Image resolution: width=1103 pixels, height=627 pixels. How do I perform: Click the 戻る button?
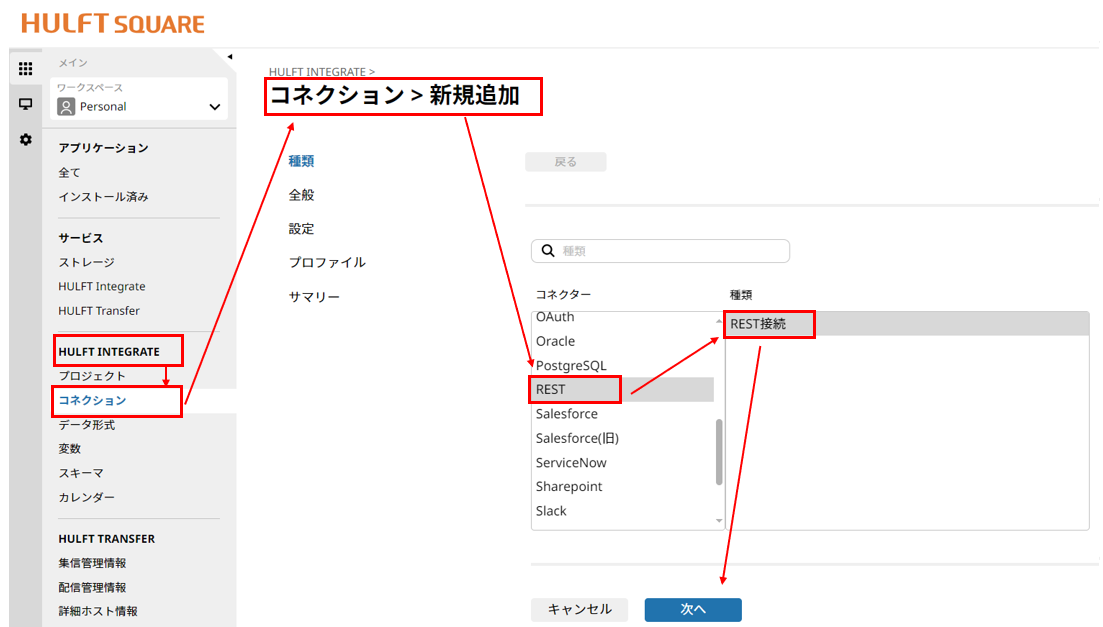566,162
